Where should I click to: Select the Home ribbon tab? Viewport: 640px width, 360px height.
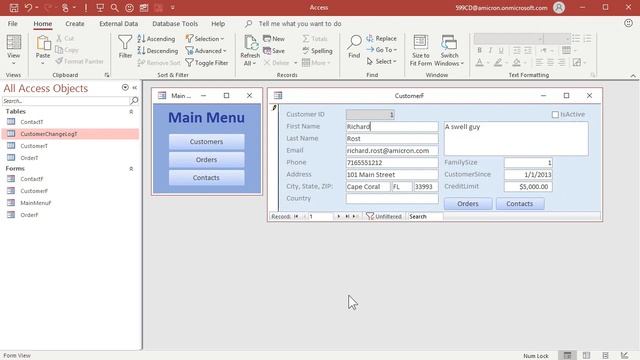point(43,24)
